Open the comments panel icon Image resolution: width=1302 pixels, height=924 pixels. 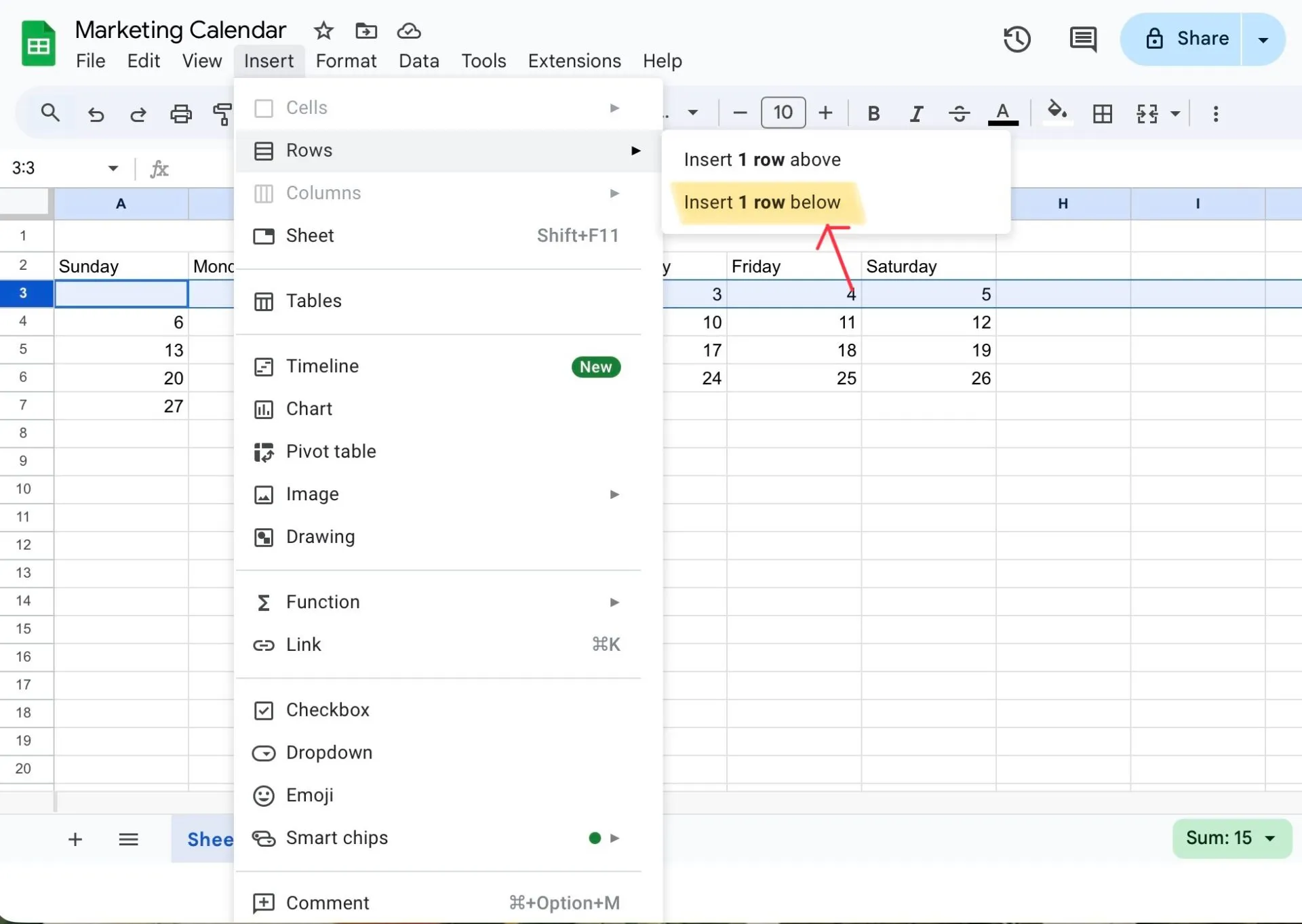(x=1083, y=39)
